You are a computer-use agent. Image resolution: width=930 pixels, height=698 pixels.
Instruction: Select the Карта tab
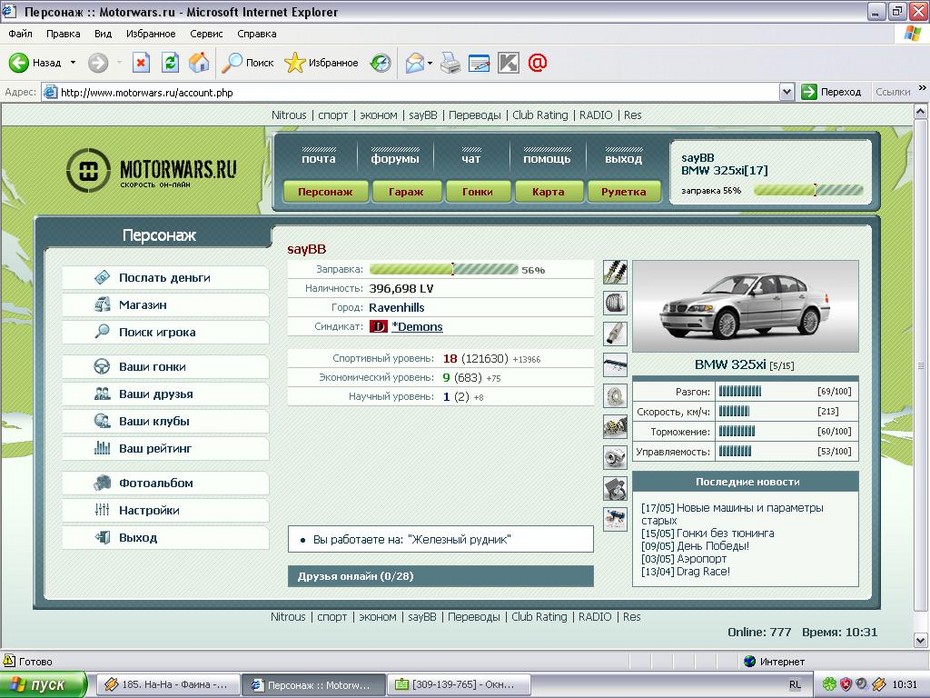(548, 192)
